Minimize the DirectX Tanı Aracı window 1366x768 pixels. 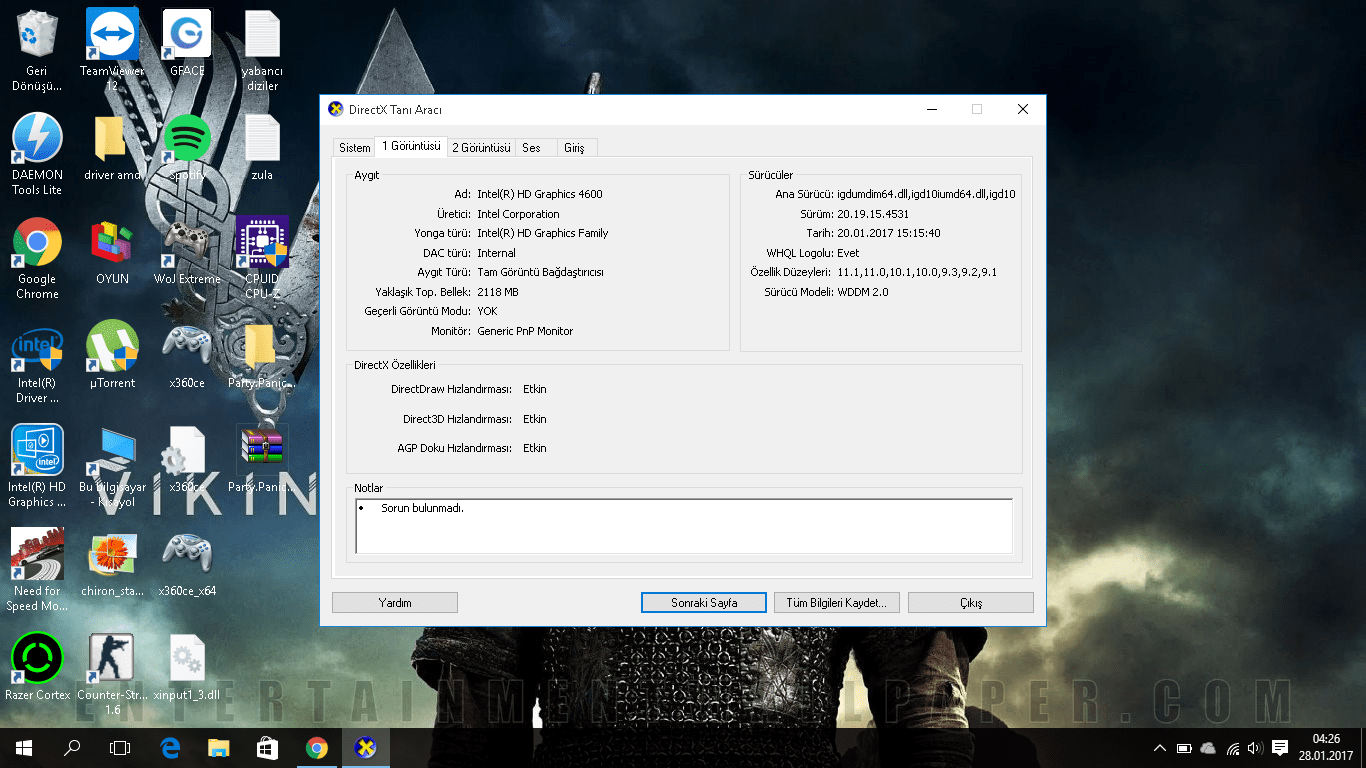(931, 109)
